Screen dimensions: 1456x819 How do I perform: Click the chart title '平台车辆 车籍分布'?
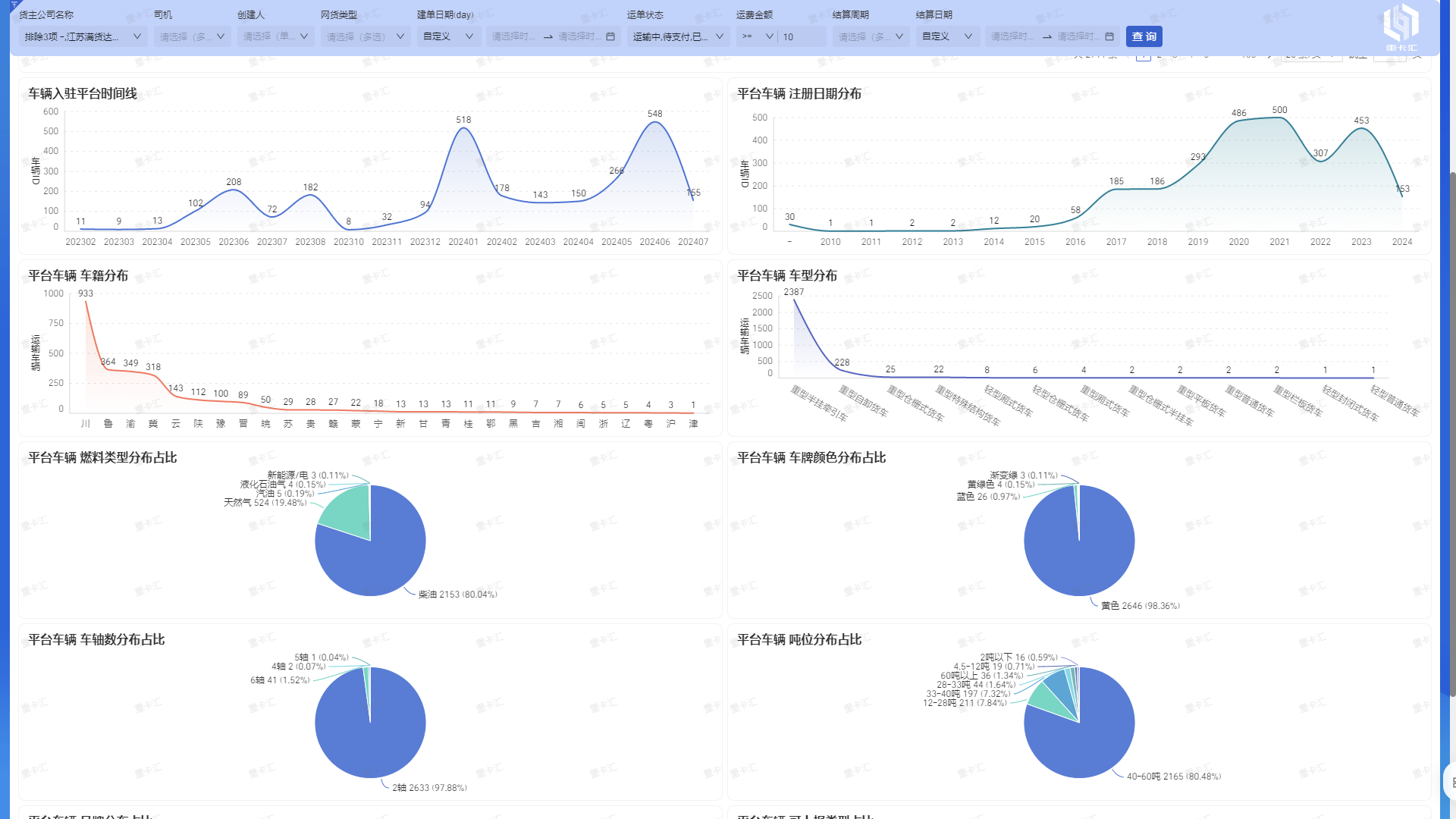(x=78, y=275)
